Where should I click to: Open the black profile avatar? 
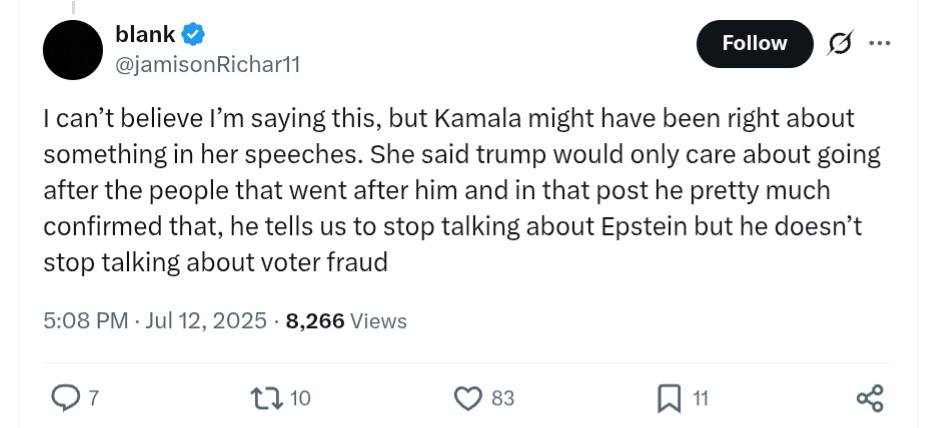coord(73,50)
